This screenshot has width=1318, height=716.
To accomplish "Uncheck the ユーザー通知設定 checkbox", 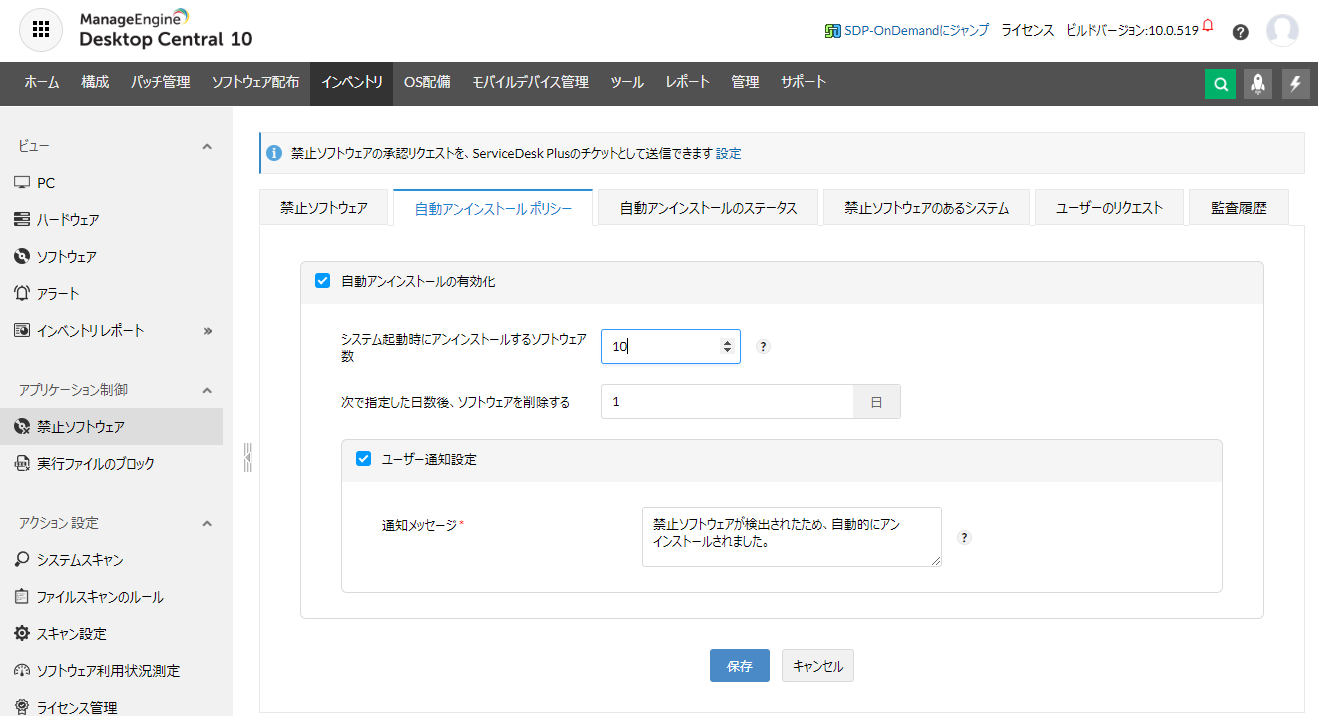I will 364,459.
